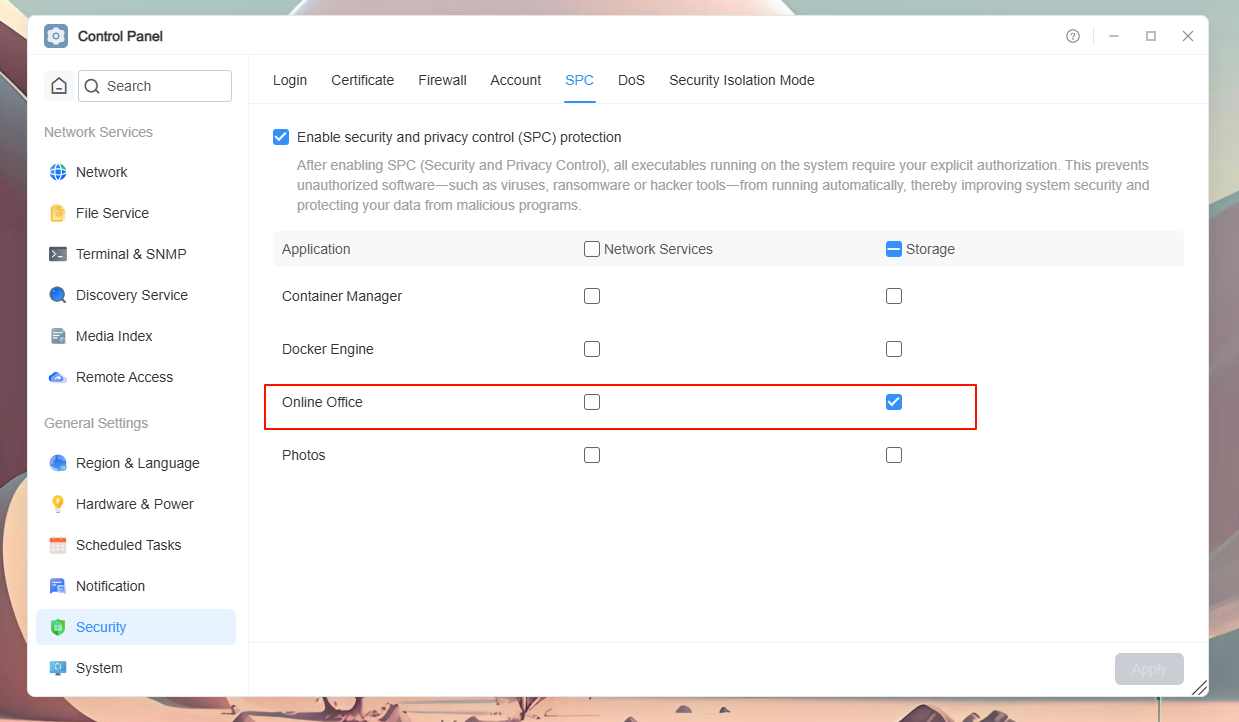Open the Media Index icon

[x=58, y=336]
